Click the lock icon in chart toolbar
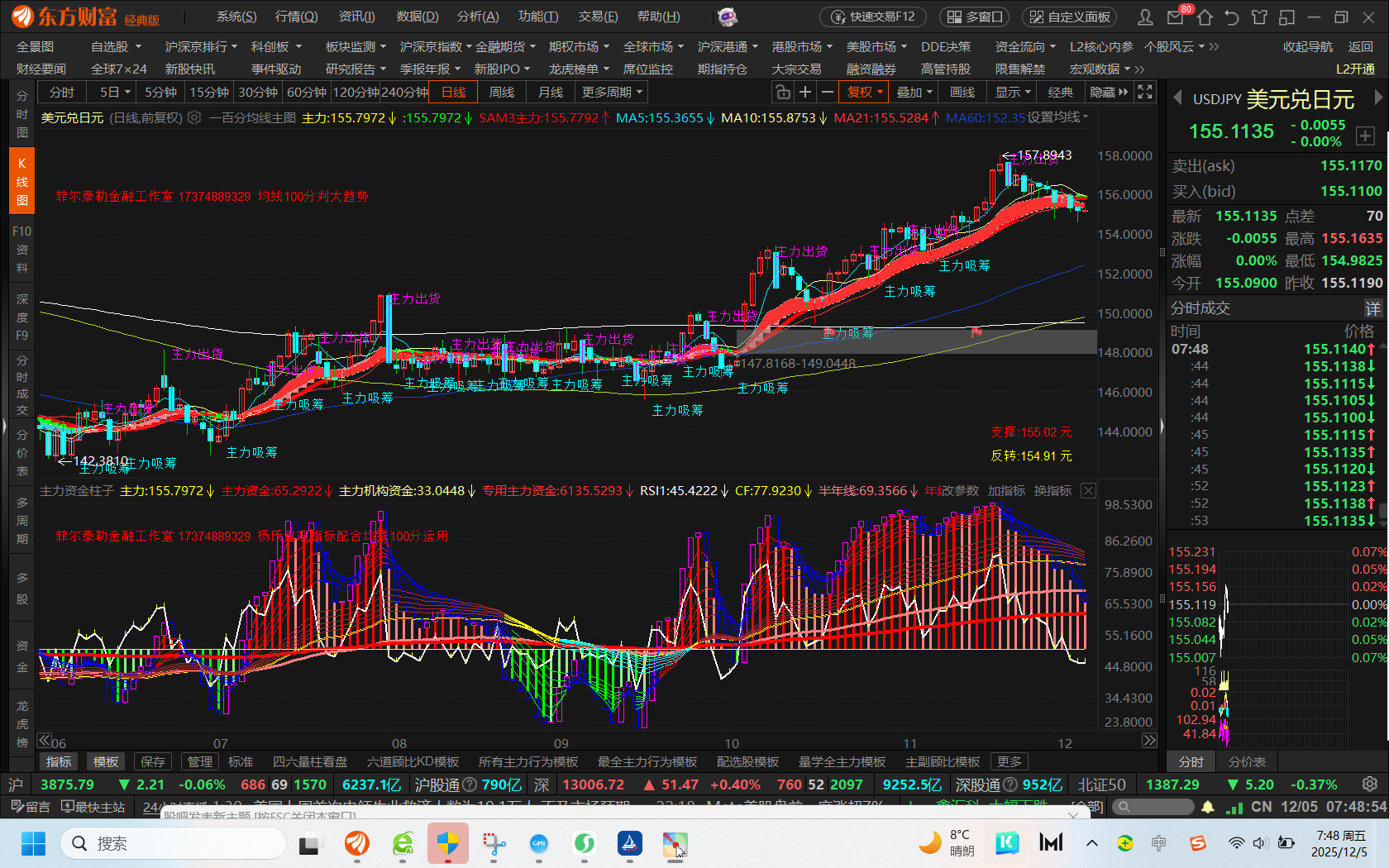This screenshot has width=1389, height=868. (x=782, y=92)
